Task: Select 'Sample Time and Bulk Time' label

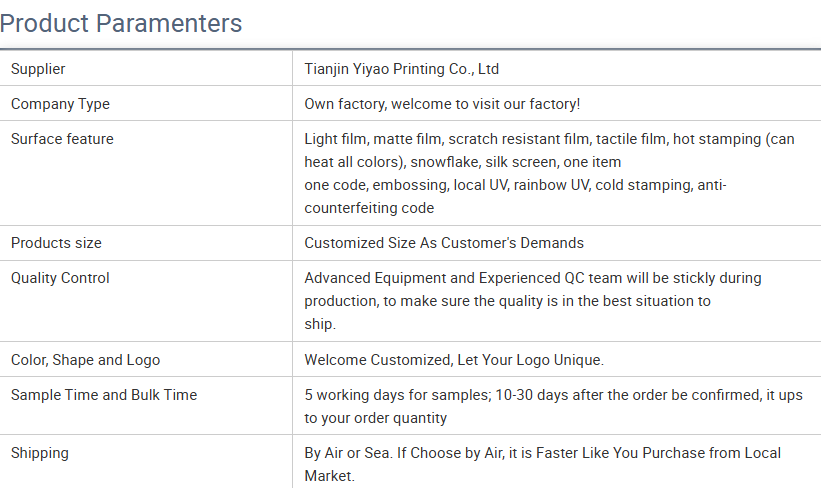Action: (x=104, y=395)
